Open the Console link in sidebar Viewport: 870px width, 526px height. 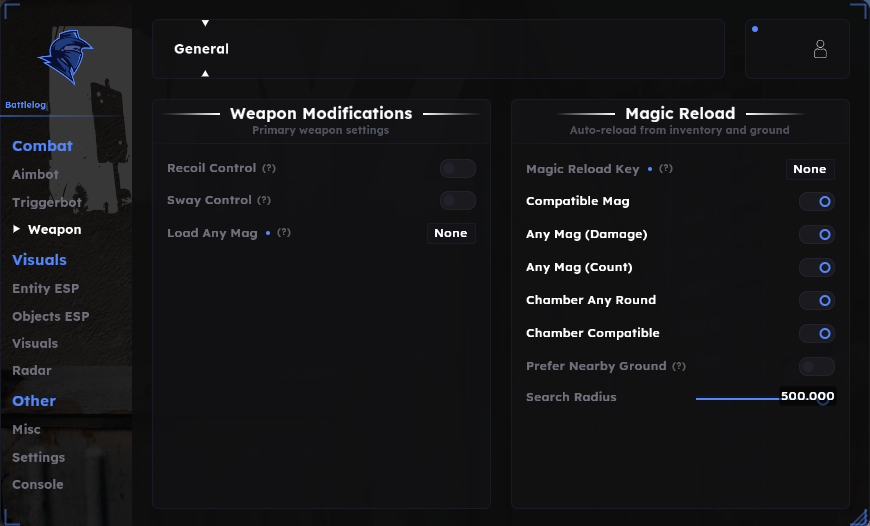coord(38,484)
